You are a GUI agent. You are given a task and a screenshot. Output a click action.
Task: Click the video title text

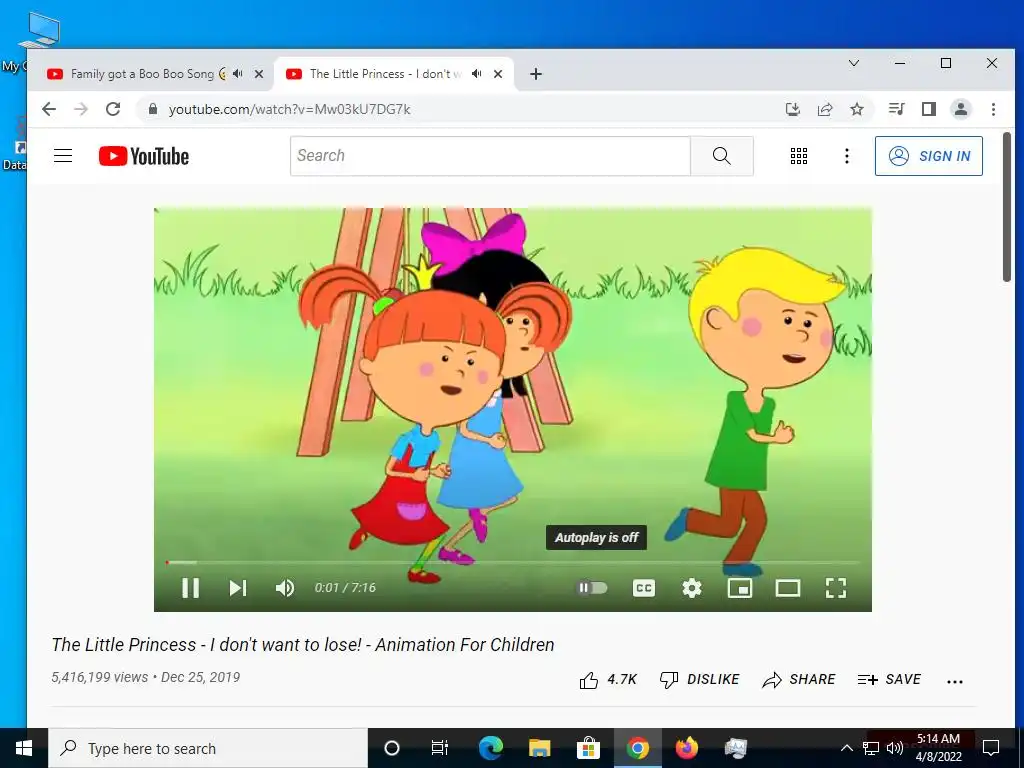(303, 645)
